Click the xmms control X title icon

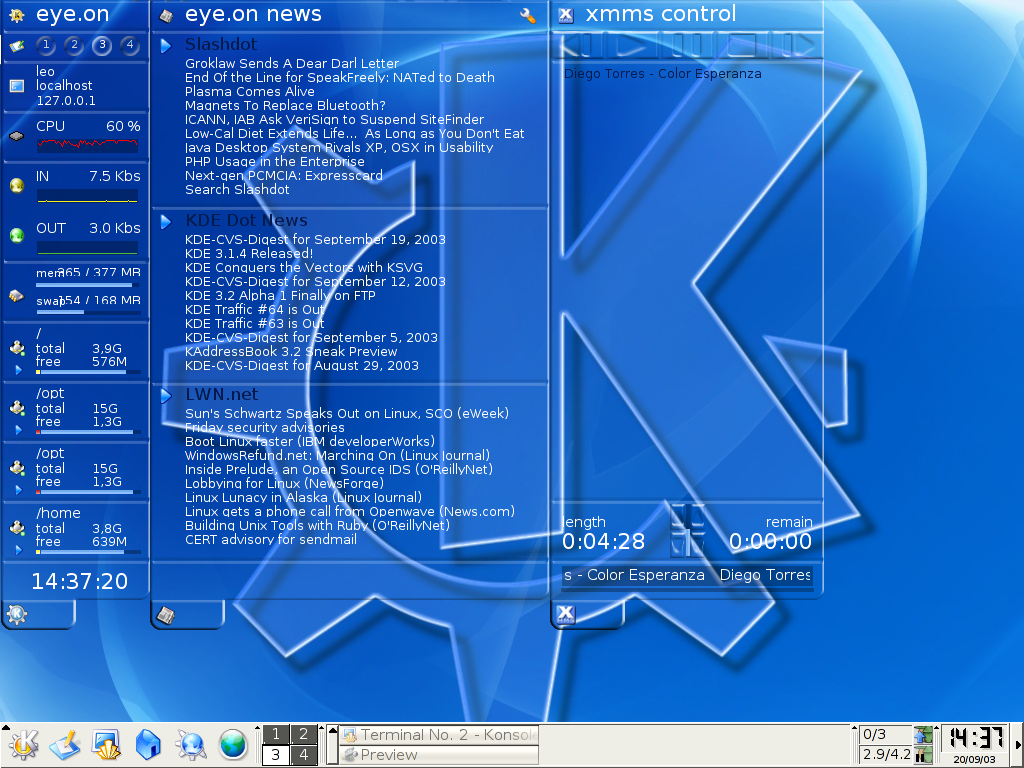(566, 15)
